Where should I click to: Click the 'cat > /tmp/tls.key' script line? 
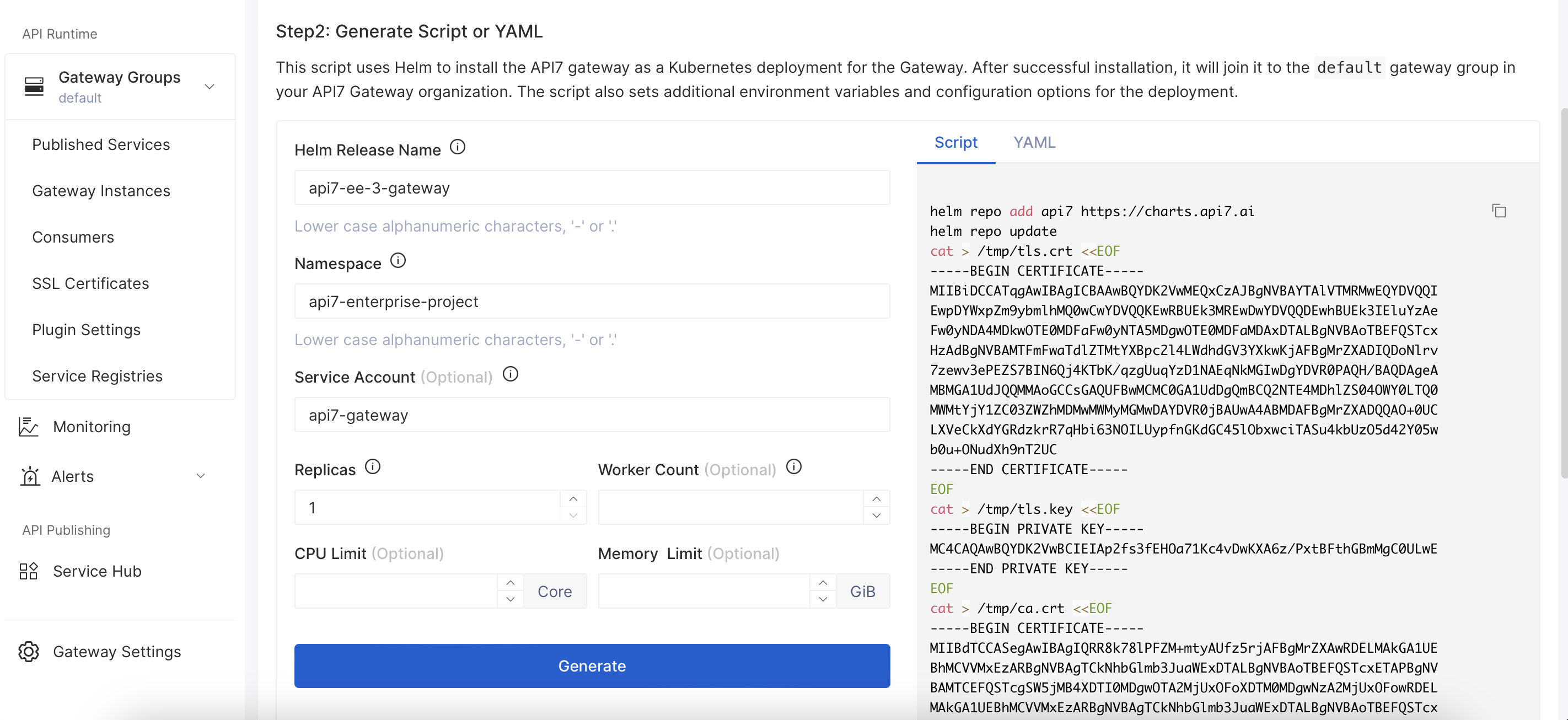click(1024, 509)
